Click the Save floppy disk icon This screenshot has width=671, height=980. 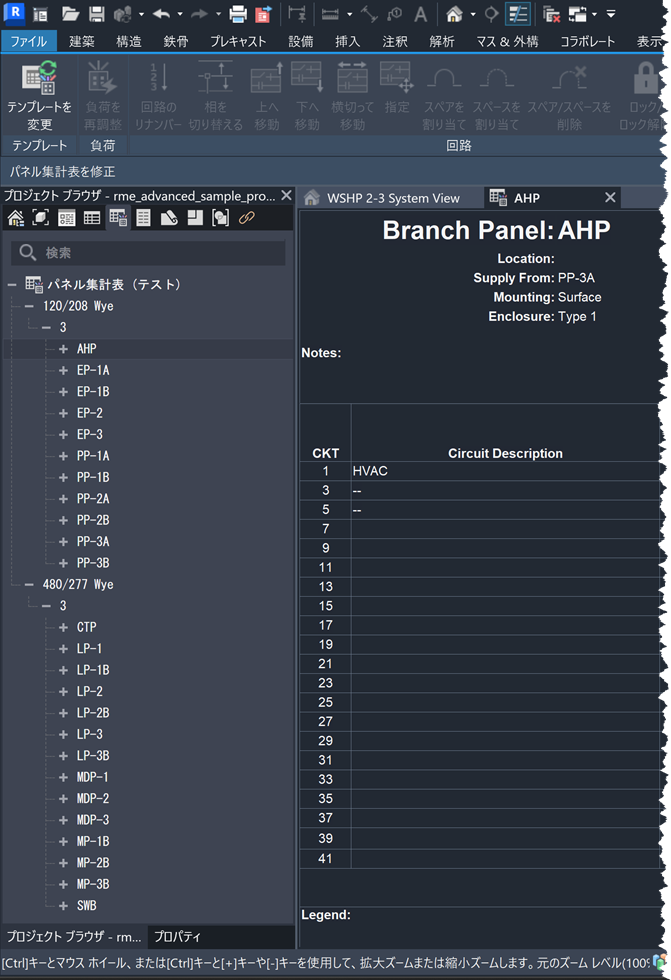[96, 14]
